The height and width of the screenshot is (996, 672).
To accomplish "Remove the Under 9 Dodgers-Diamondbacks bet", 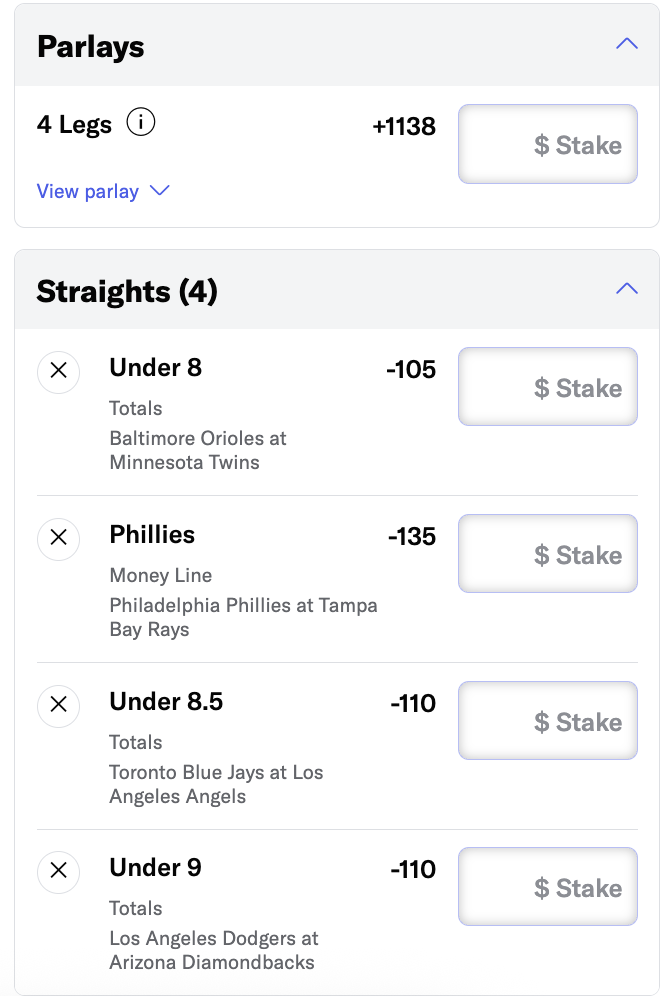I will click(58, 871).
